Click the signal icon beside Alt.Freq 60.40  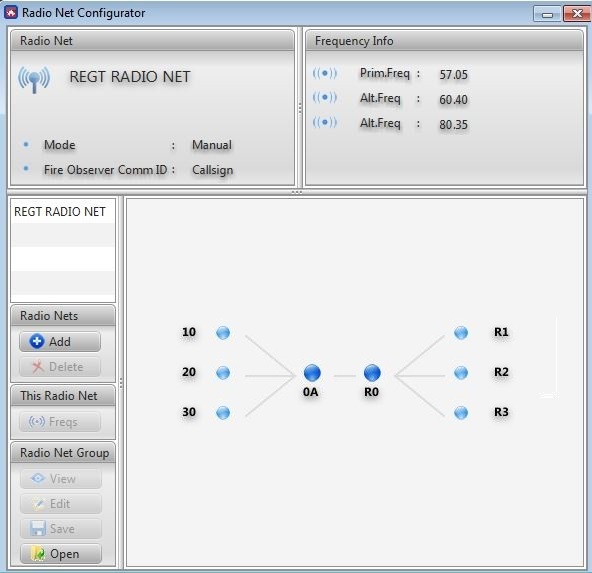325,98
